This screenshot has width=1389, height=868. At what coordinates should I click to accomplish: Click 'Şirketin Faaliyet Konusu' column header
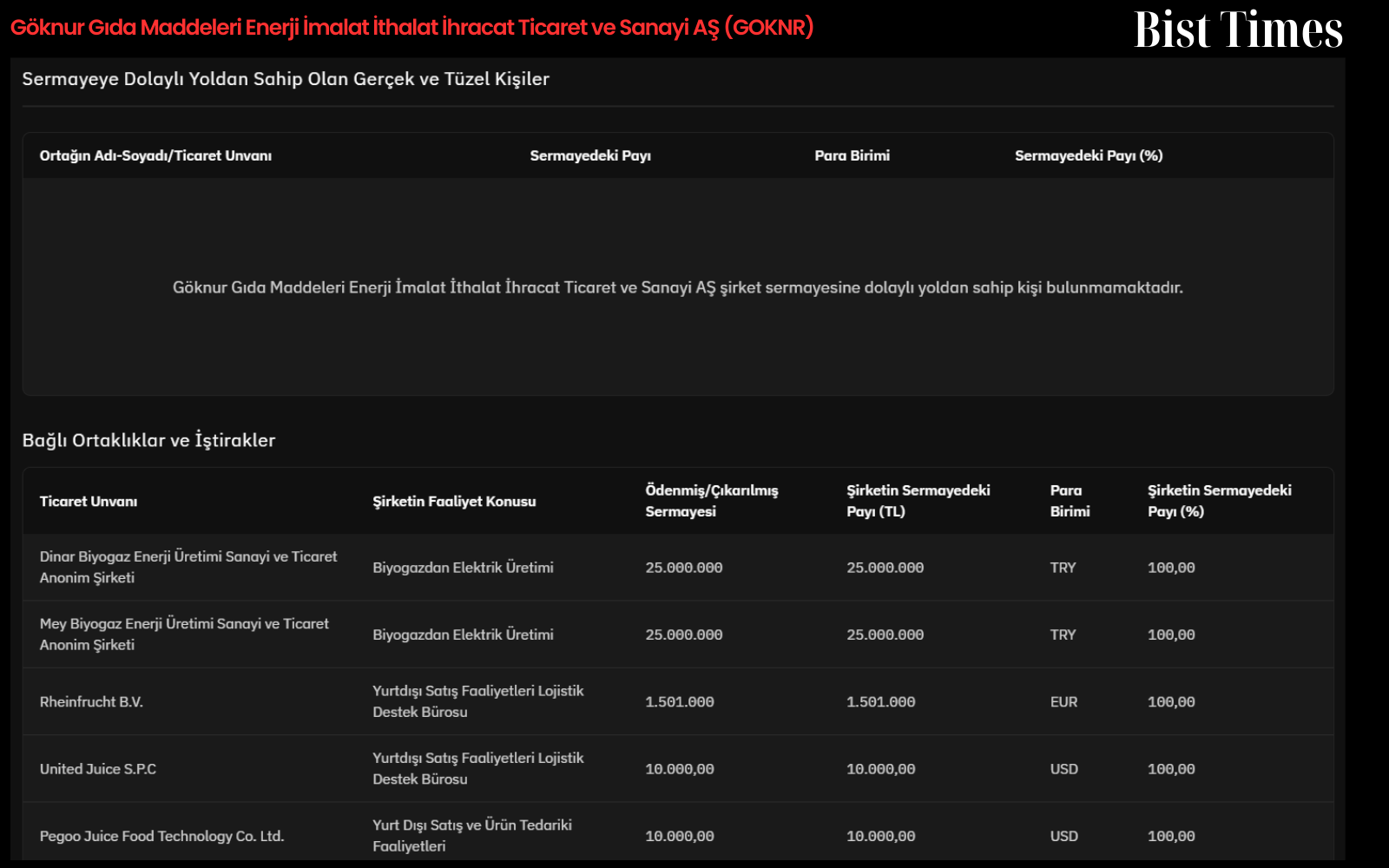pos(454,502)
